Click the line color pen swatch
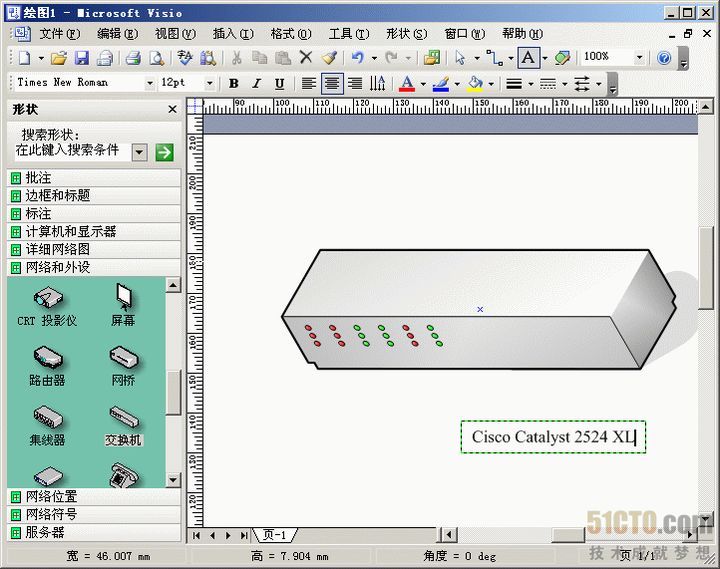Screen dimensions: 720x569 point(441,84)
